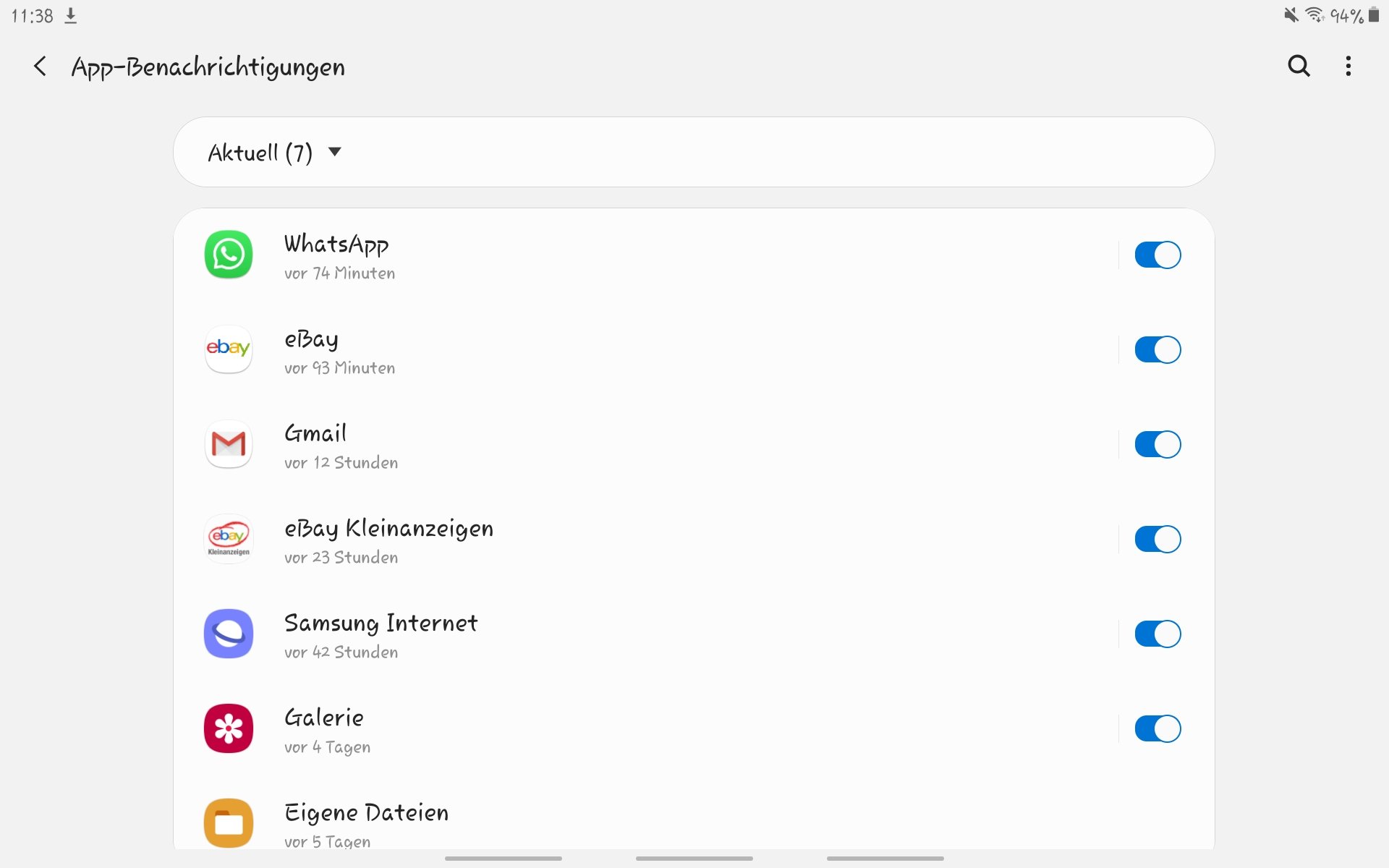This screenshot has height=868, width=1389.
Task: Tap the WhatsApp app icon
Action: point(229,255)
